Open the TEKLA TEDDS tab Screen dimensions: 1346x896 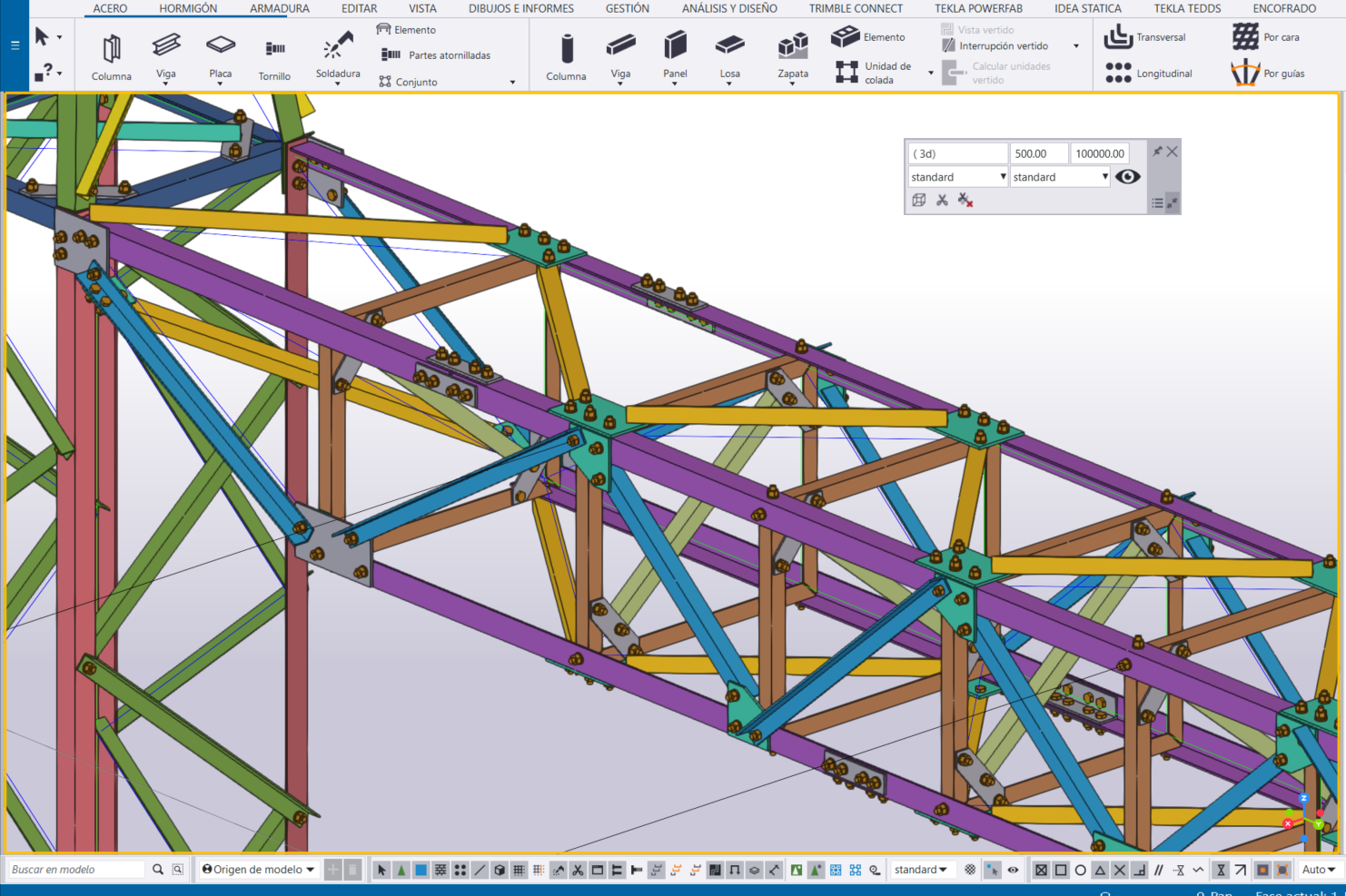[x=1187, y=8]
